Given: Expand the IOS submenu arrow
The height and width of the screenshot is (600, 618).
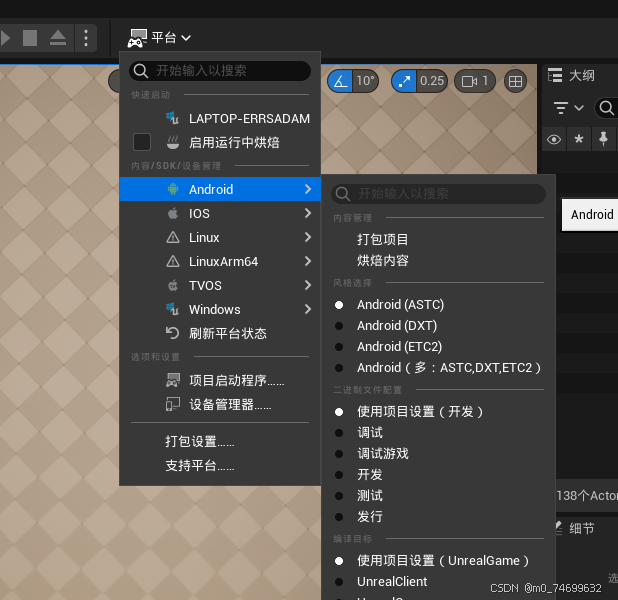Looking at the screenshot, I should click(308, 213).
